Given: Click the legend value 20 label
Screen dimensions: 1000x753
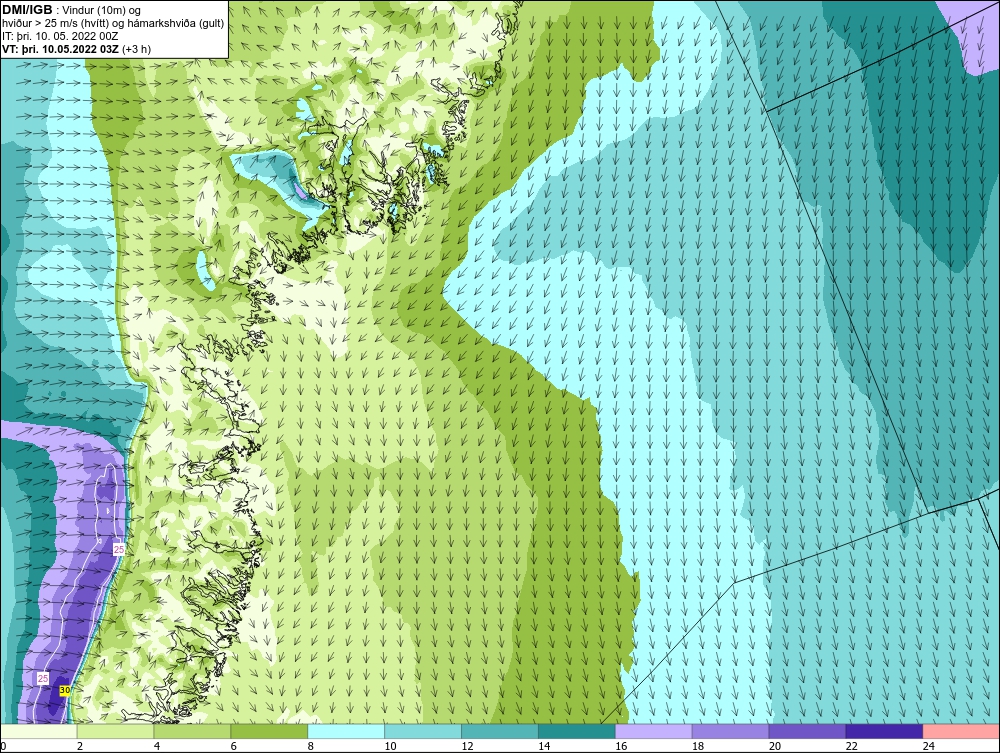Looking at the screenshot, I should (774, 746).
